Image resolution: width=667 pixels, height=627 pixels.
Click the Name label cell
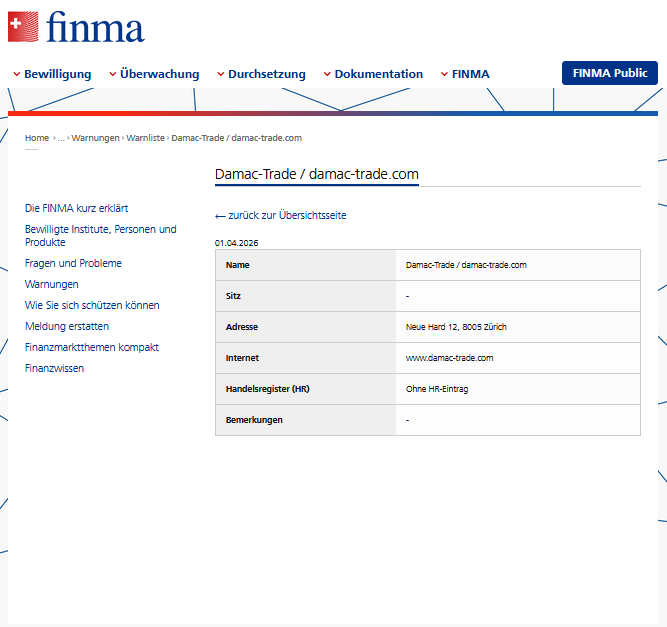[305, 265]
